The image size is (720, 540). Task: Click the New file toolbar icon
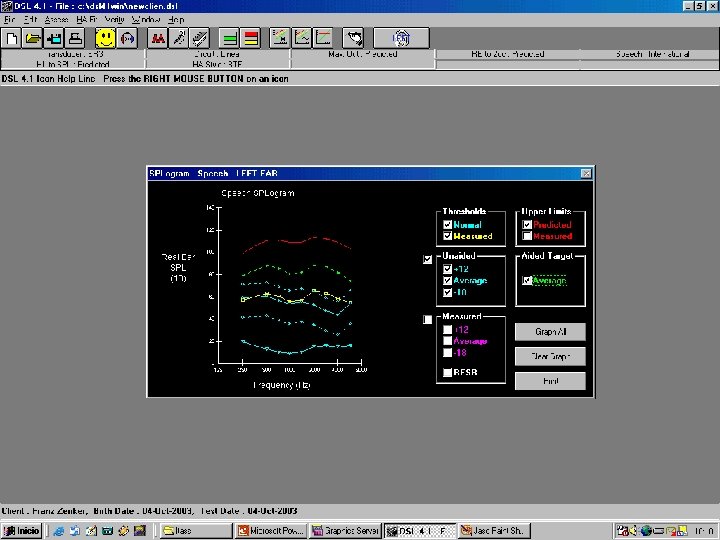click(x=12, y=38)
